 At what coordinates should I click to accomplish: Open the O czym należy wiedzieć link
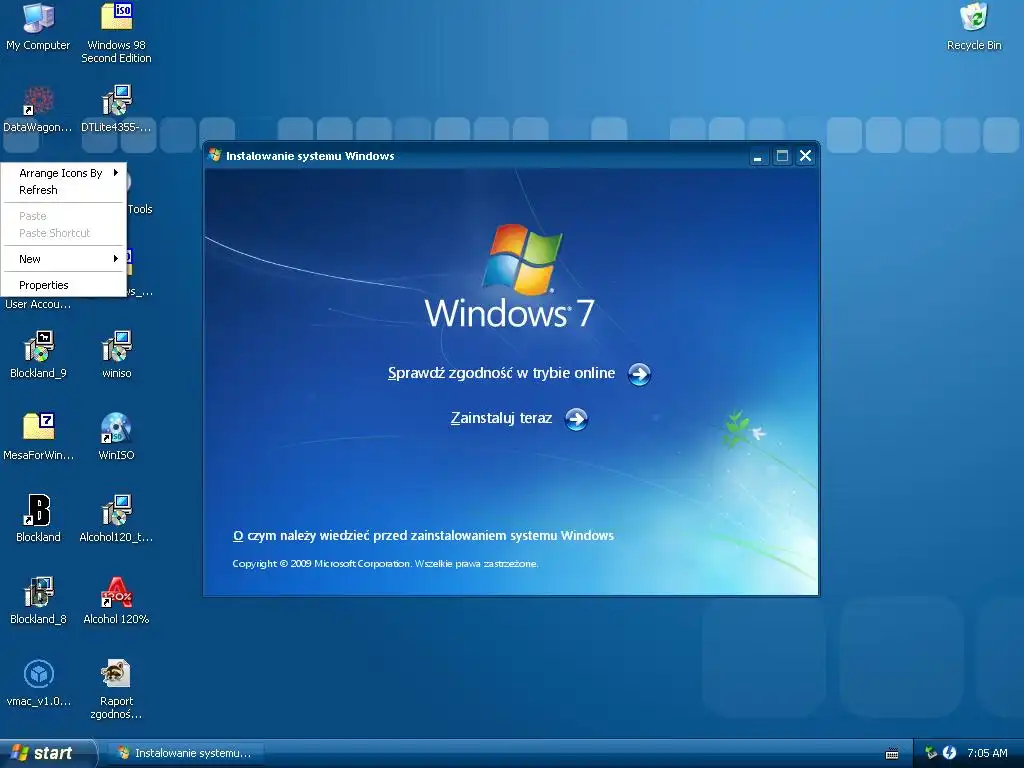[423, 536]
